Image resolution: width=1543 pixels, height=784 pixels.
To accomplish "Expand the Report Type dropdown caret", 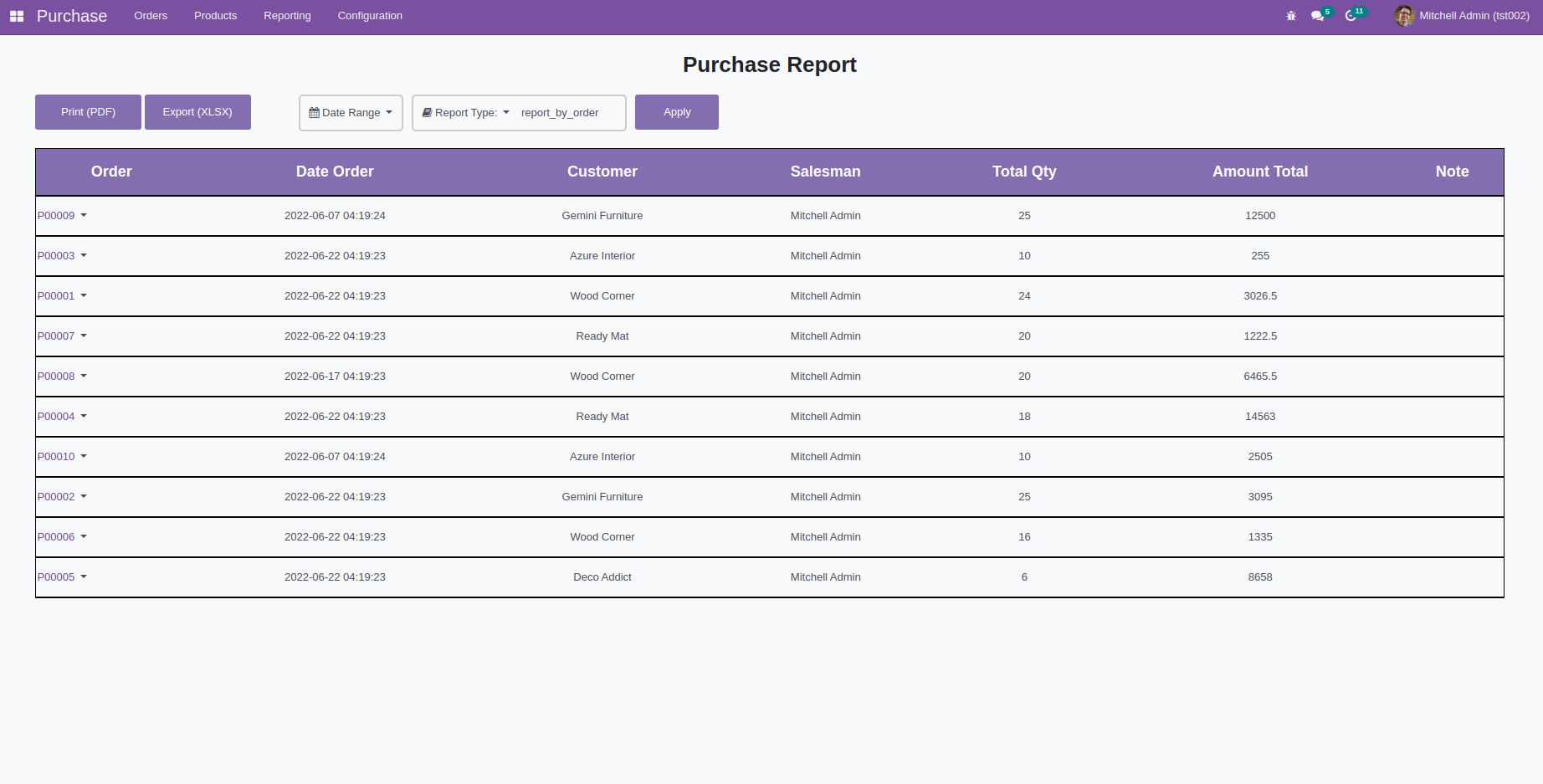I will point(506,113).
